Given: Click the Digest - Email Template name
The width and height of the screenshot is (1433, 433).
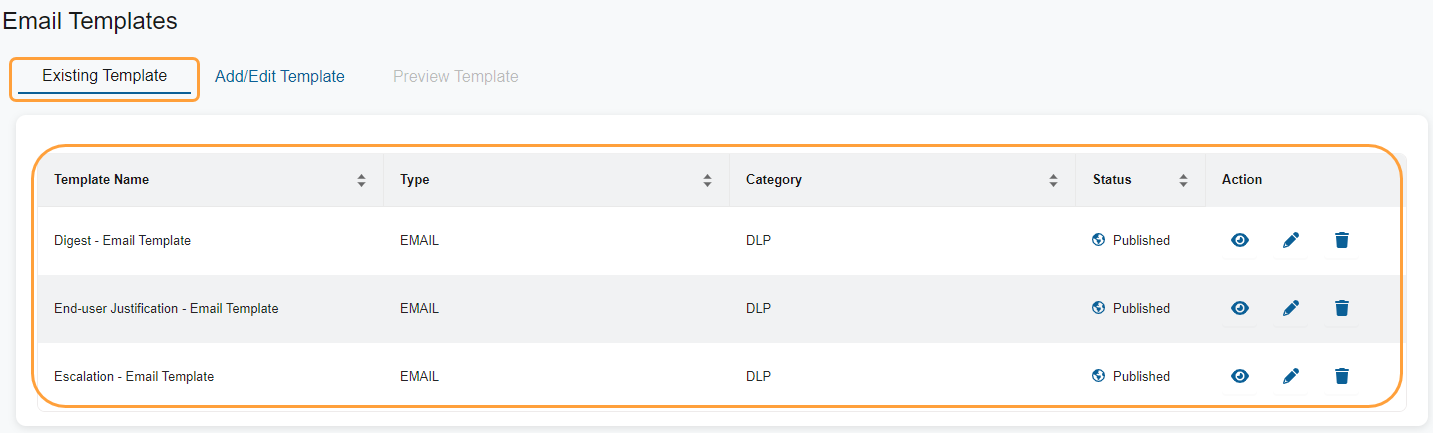Looking at the screenshot, I should [x=122, y=241].
